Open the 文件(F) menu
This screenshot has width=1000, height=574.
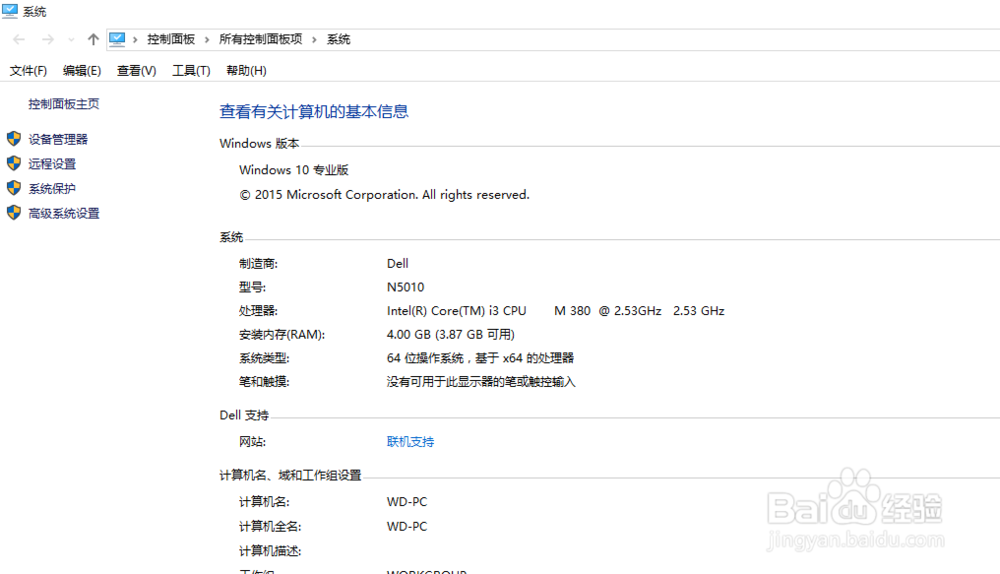[28, 71]
